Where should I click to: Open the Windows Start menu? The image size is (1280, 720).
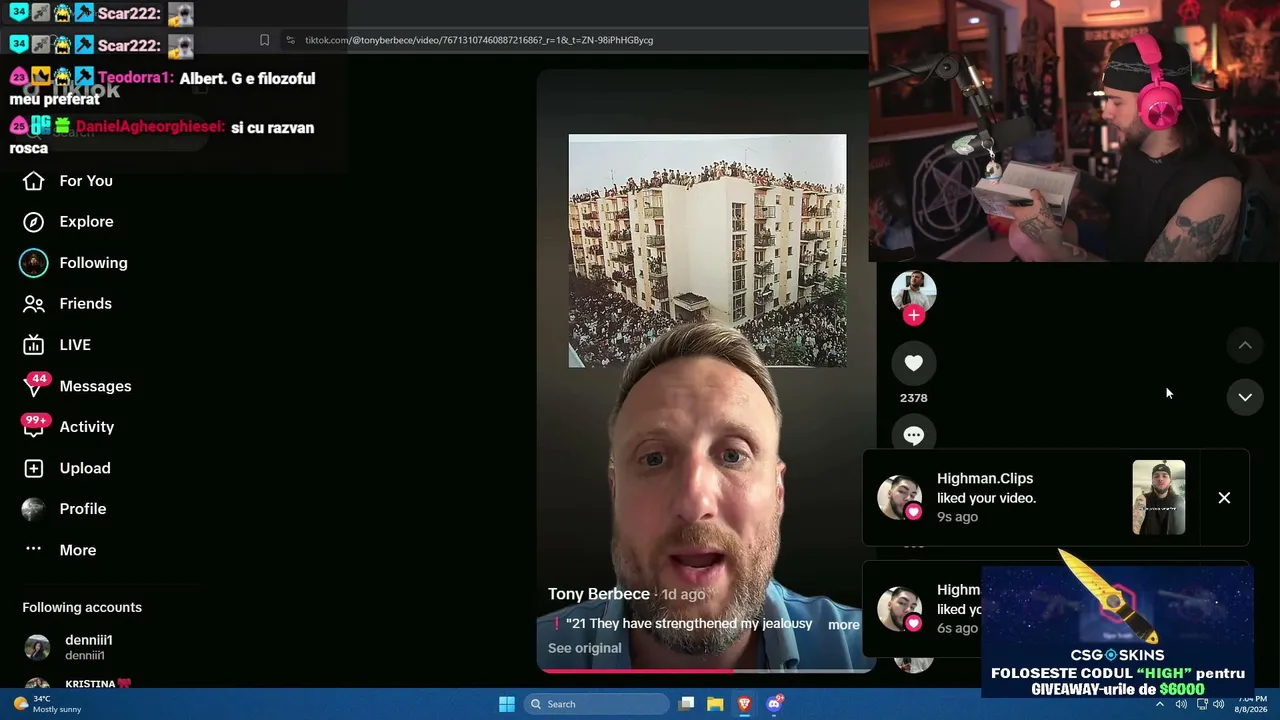click(507, 704)
